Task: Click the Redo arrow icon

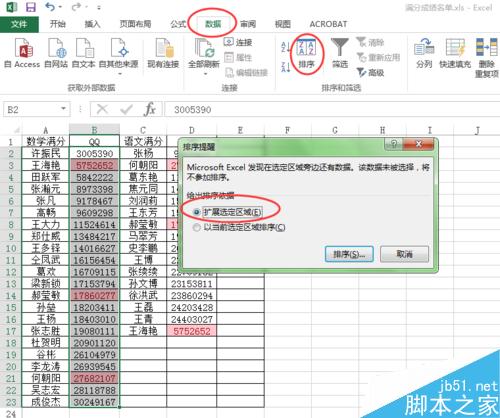Action: point(76,7)
